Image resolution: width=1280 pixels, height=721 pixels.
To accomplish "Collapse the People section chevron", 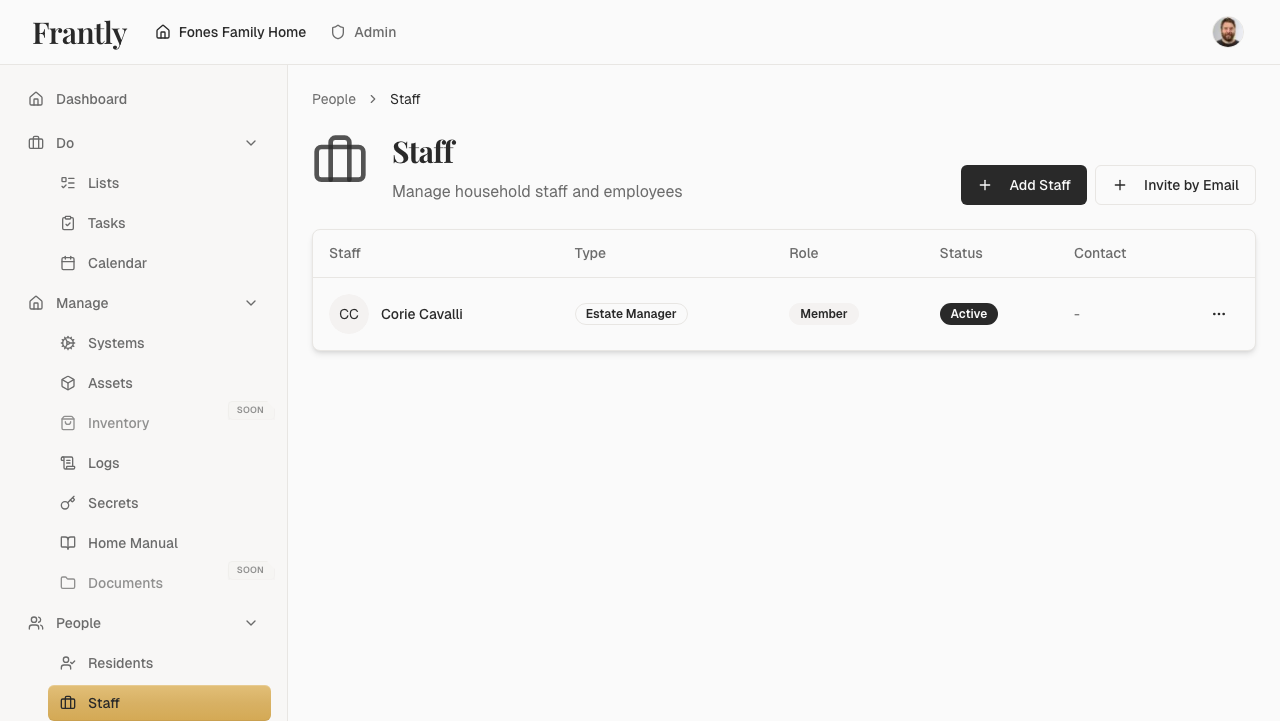I will point(251,622).
